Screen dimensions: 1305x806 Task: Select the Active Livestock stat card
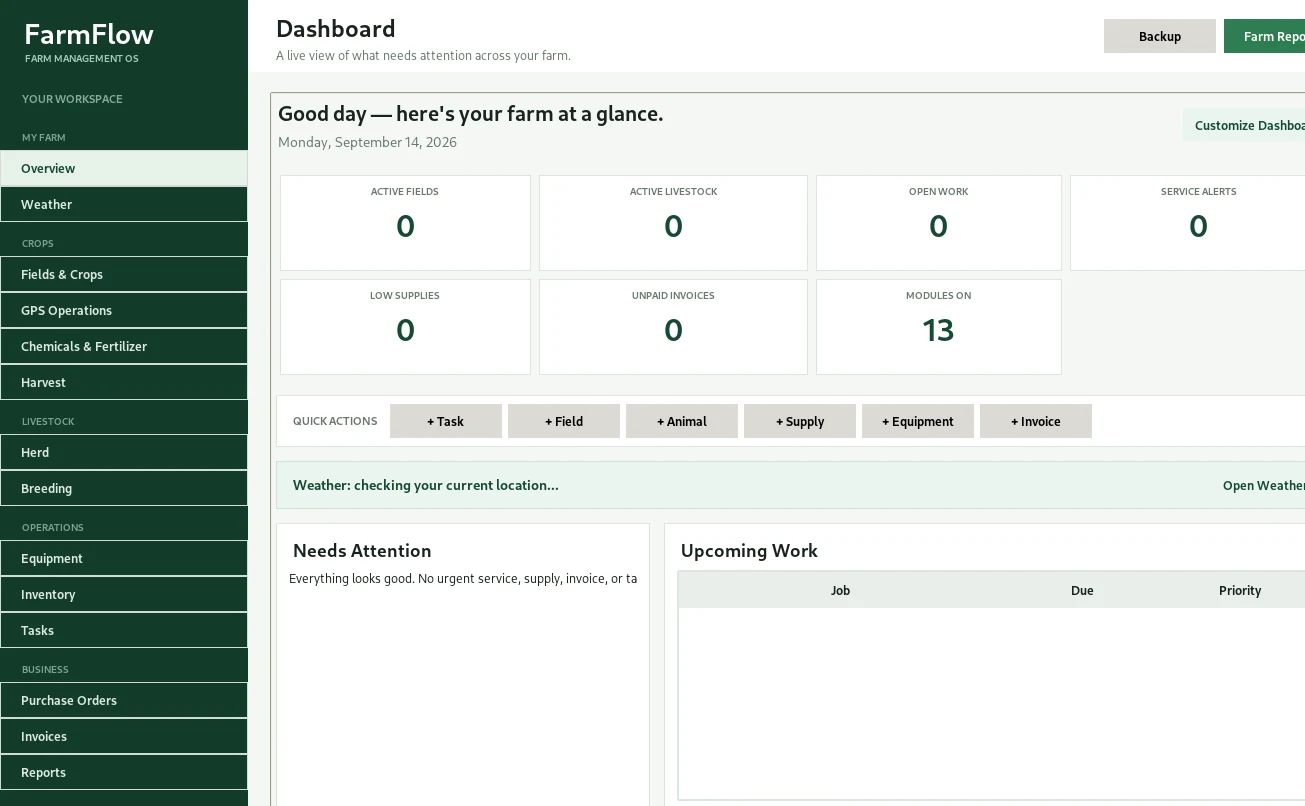tap(673, 223)
